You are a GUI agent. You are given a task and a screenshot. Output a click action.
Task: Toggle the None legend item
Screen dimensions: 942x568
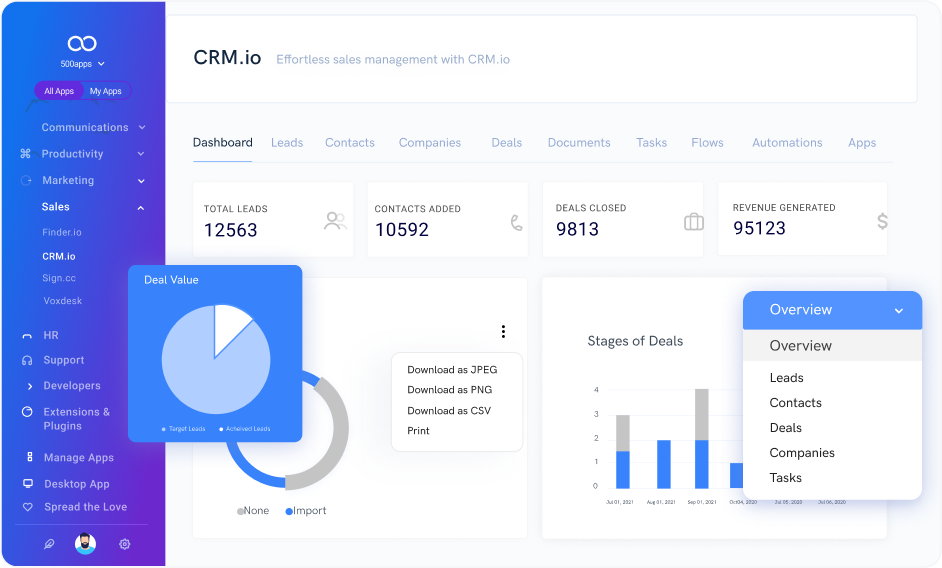pyautogui.click(x=253, y=510)
